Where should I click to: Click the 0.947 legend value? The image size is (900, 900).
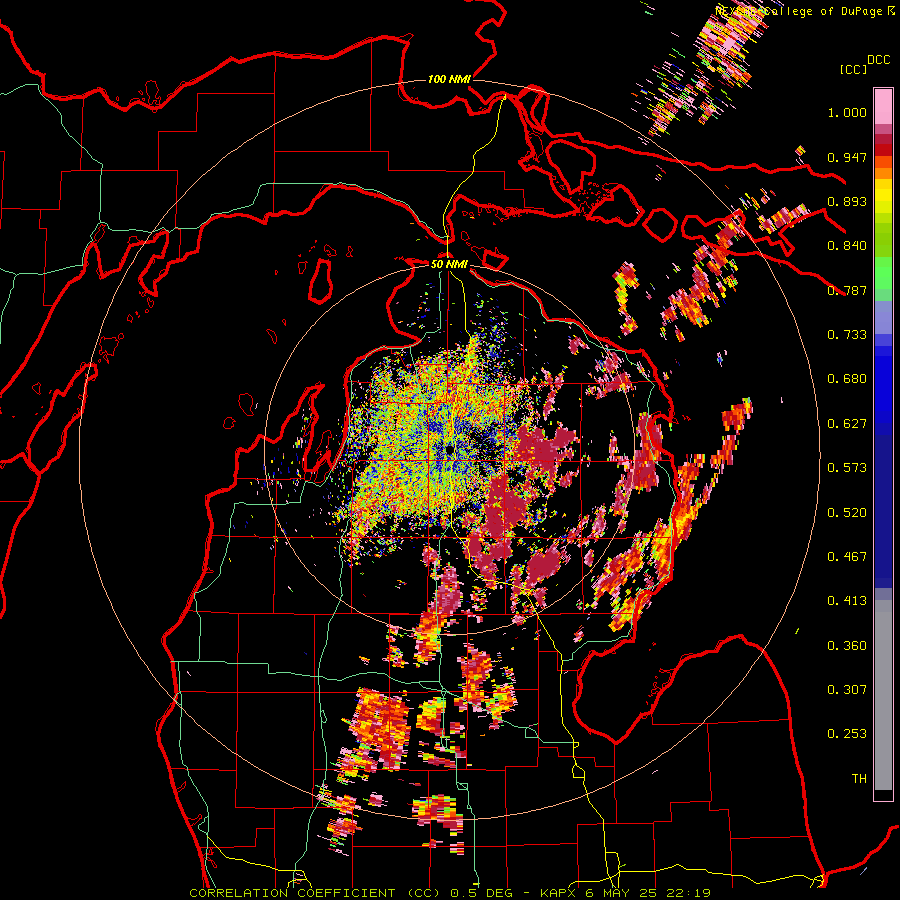click(x=847, y=157)
